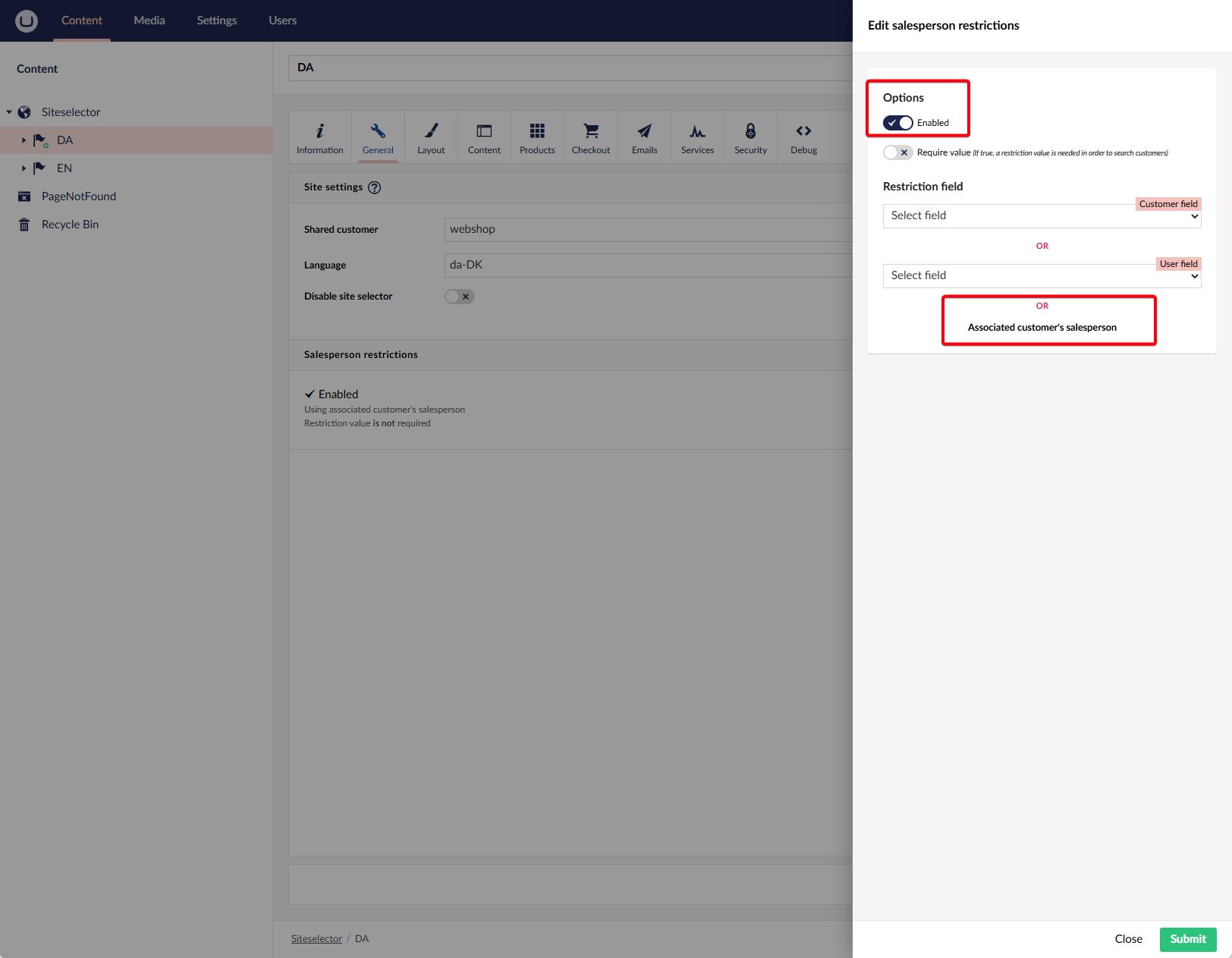Click the Salesperson restrictions heading

(x=361, y=355)
